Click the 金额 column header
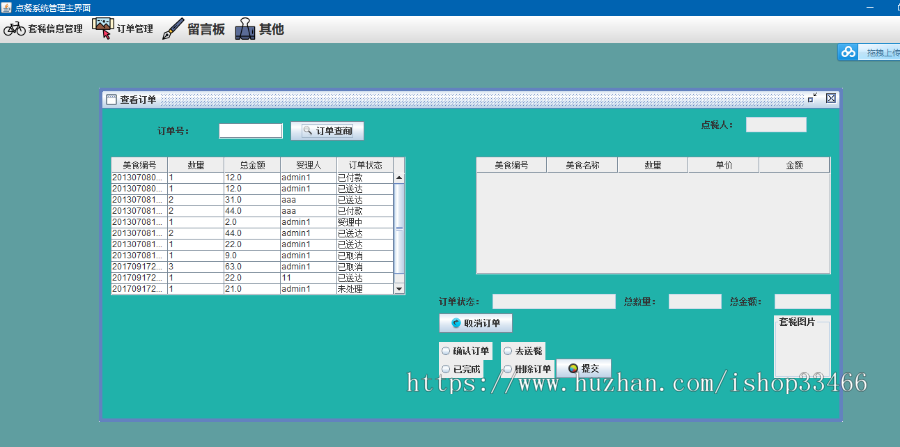Image resolution: width=900 pixels, height=447 pixels. (x=794, y=165)
